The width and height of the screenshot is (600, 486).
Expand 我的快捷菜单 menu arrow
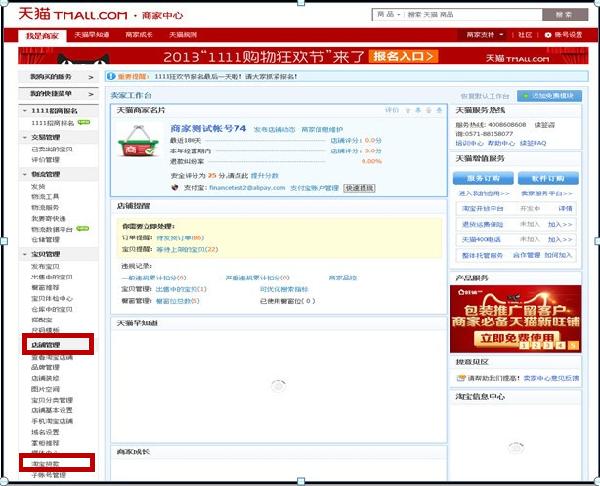click(91, 94)
